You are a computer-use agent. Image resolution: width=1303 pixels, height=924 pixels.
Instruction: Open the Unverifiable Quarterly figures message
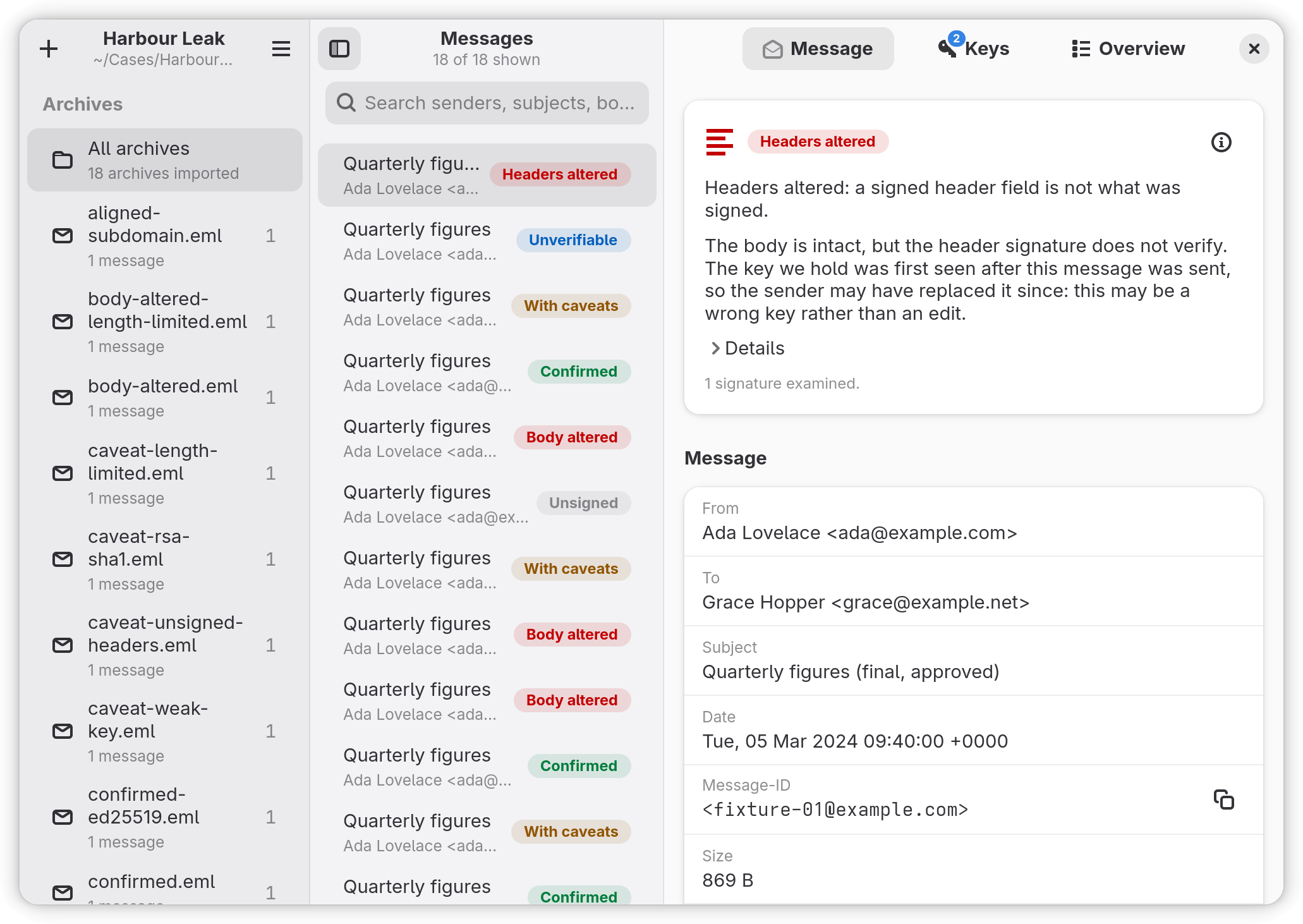tap(487, 241)
